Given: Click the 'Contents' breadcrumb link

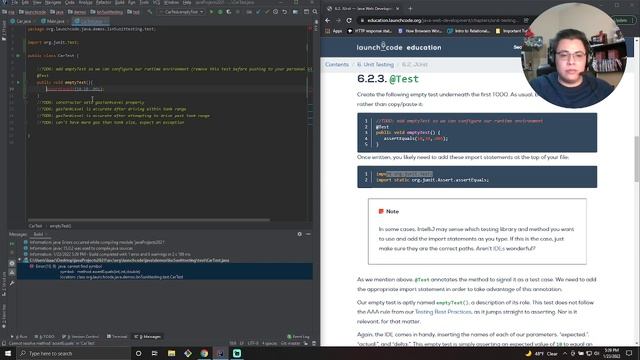Looking at the screenshot, I should tap(337, 64).
